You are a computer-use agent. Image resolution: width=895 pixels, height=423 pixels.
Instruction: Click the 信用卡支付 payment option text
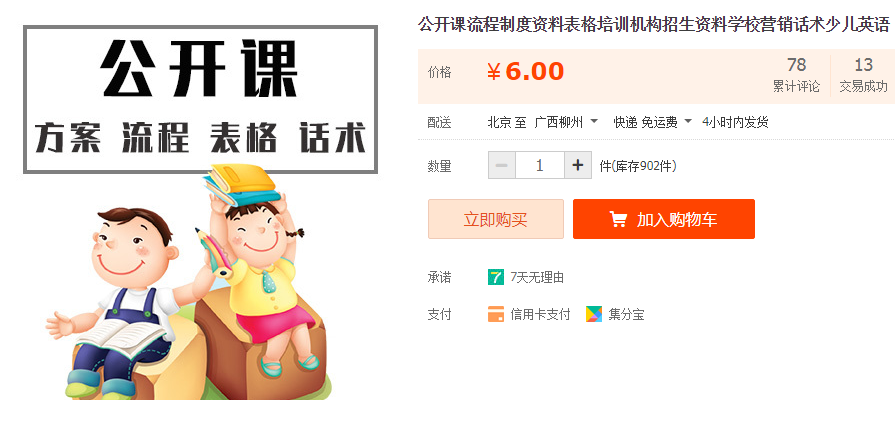pyautogui.click(x=540, y=315)
